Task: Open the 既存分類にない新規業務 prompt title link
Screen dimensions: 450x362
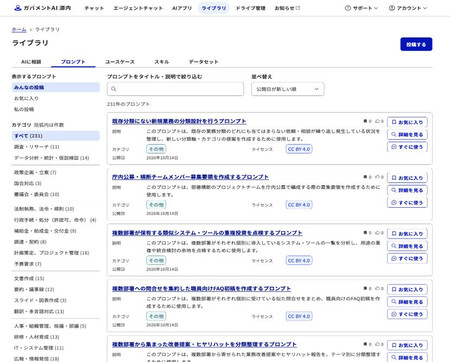Action: (x=179, y=121)
